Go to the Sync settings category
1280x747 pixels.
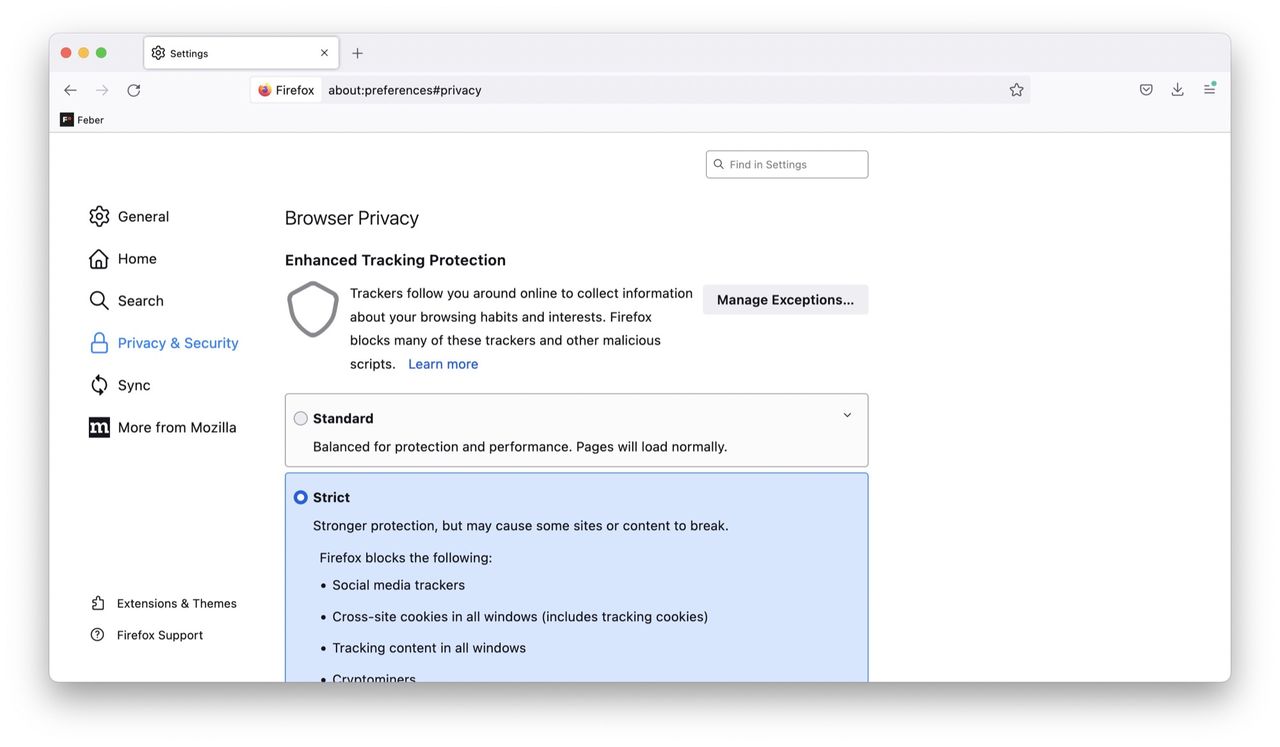134,385
